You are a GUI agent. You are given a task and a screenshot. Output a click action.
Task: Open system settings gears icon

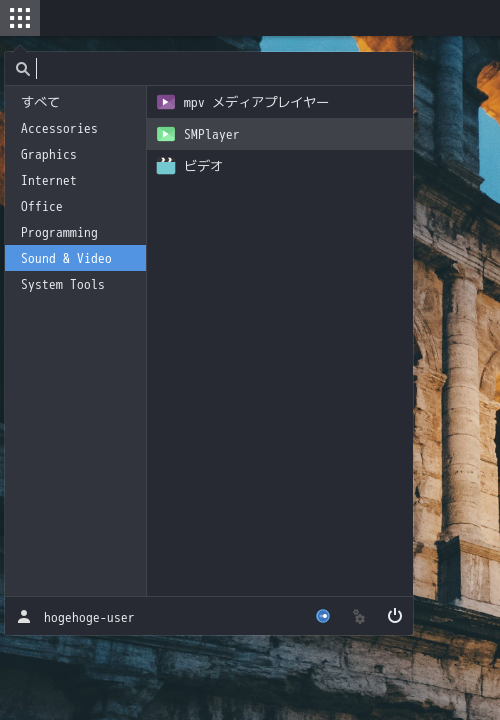tap(359, 616)
